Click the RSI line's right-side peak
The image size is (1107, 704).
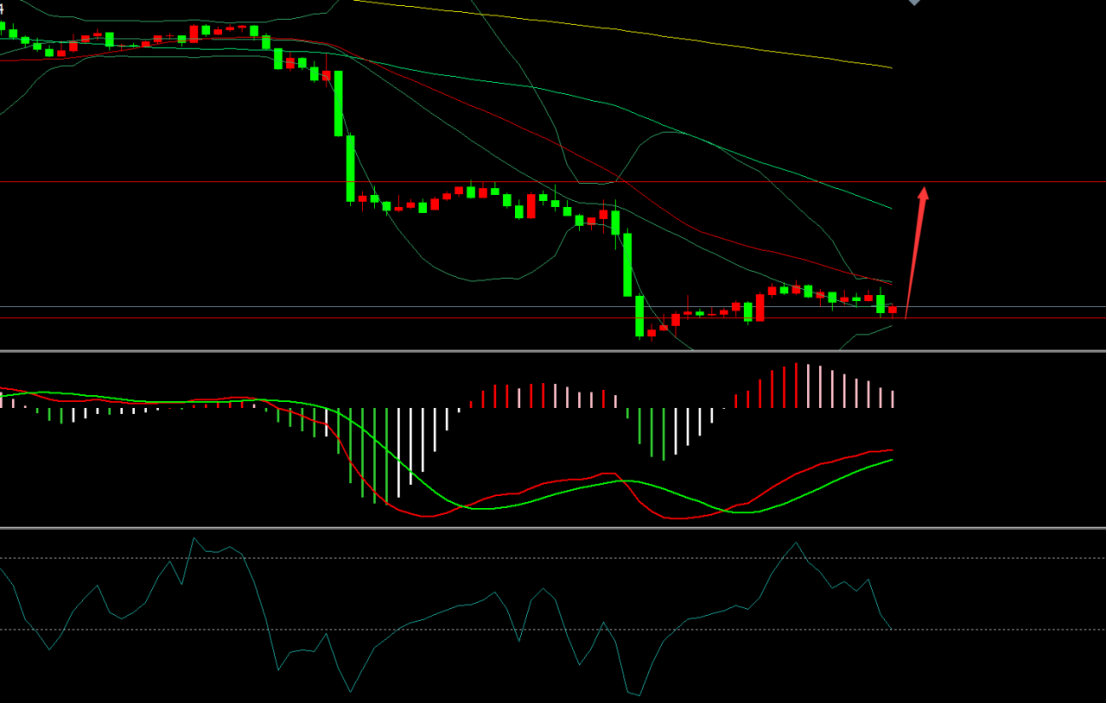796,543
